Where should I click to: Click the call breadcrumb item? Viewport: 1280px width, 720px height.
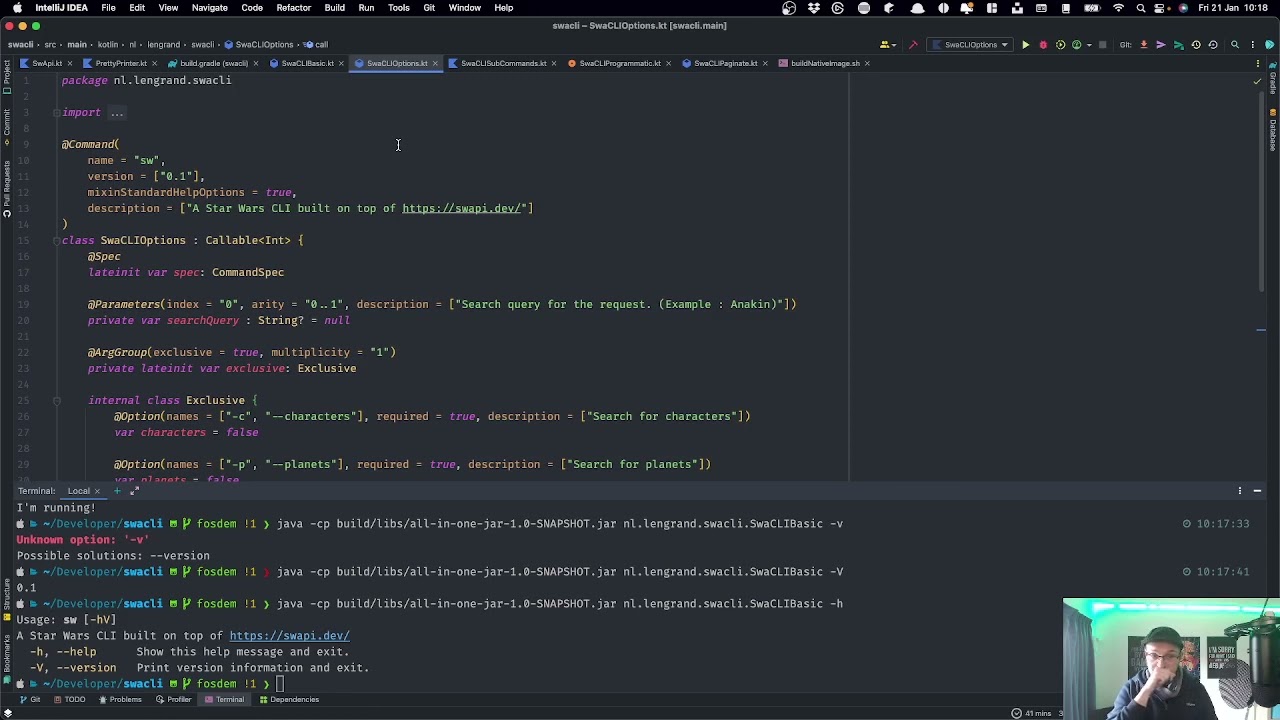point(316,45)
